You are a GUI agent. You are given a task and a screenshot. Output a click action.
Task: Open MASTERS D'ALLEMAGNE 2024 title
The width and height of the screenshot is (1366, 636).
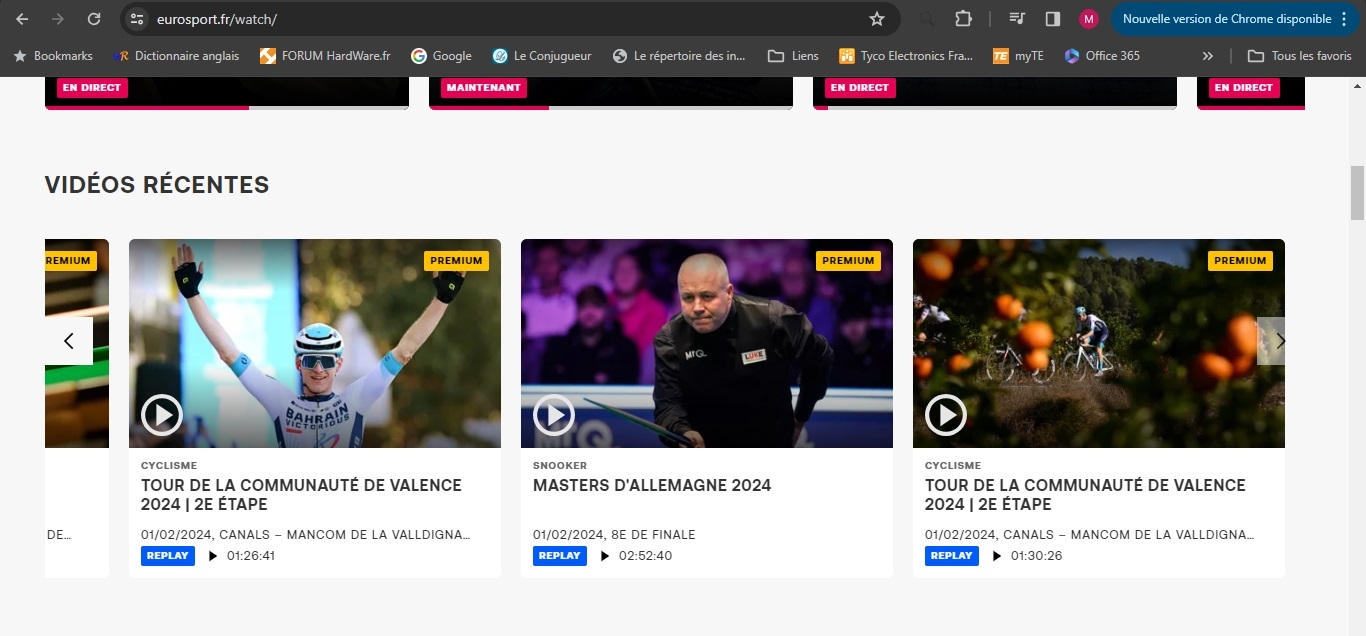[x=652, y=485]
